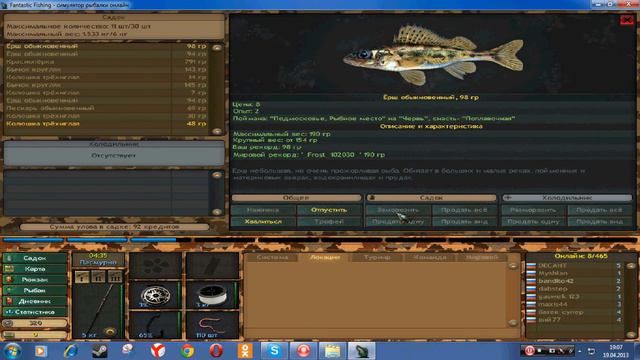This screenshot has width=640, height=360.
Task: Click the Разморозить defrost button
Action: click(533, 210)
